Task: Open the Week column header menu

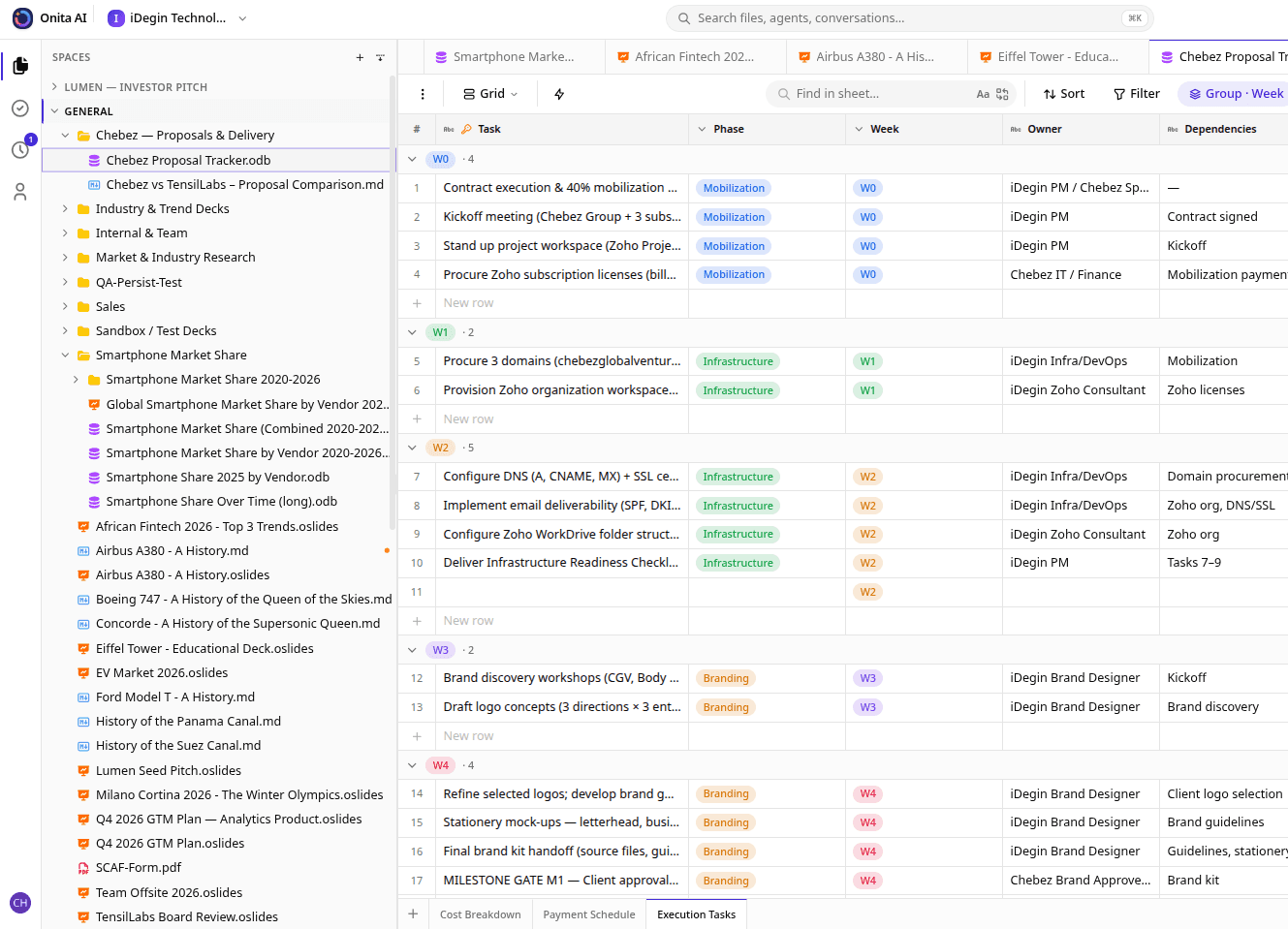Action: tap(859, 129)
